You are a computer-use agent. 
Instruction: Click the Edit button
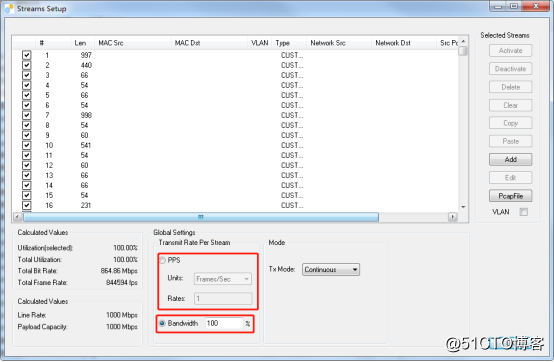point(511,178)
